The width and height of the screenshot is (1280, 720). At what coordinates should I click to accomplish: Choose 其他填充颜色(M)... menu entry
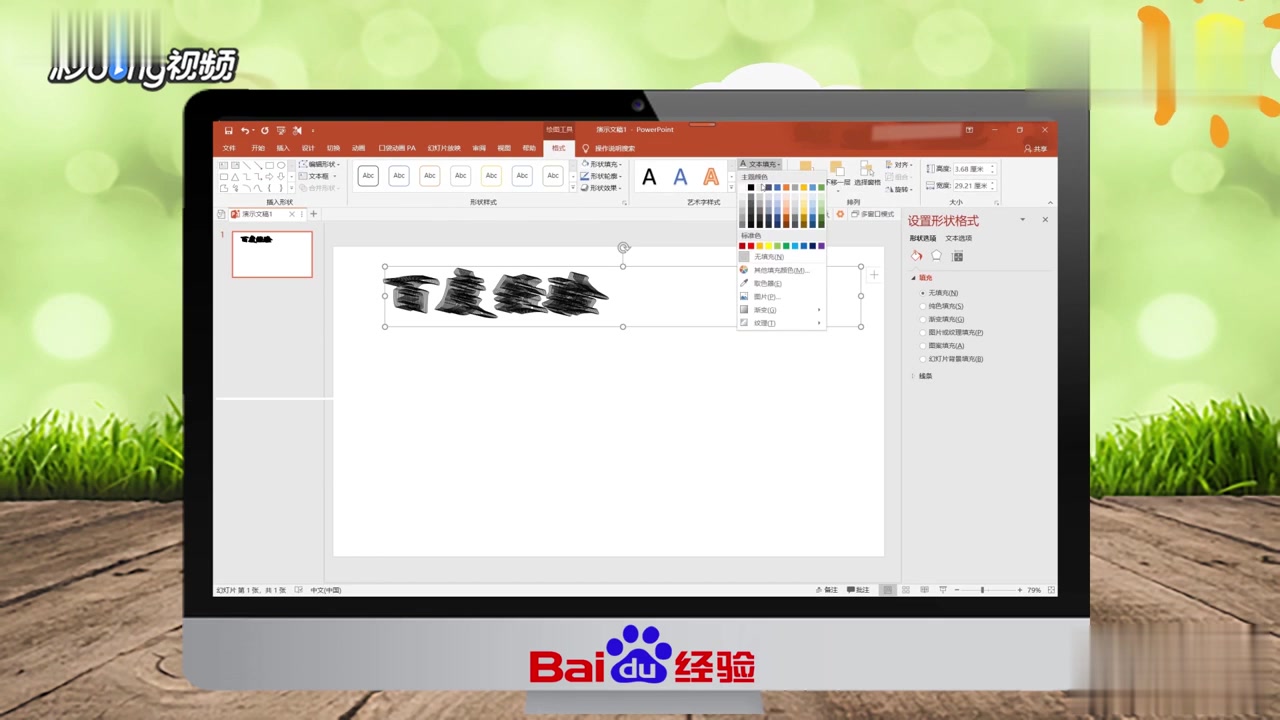click(780, 270)
